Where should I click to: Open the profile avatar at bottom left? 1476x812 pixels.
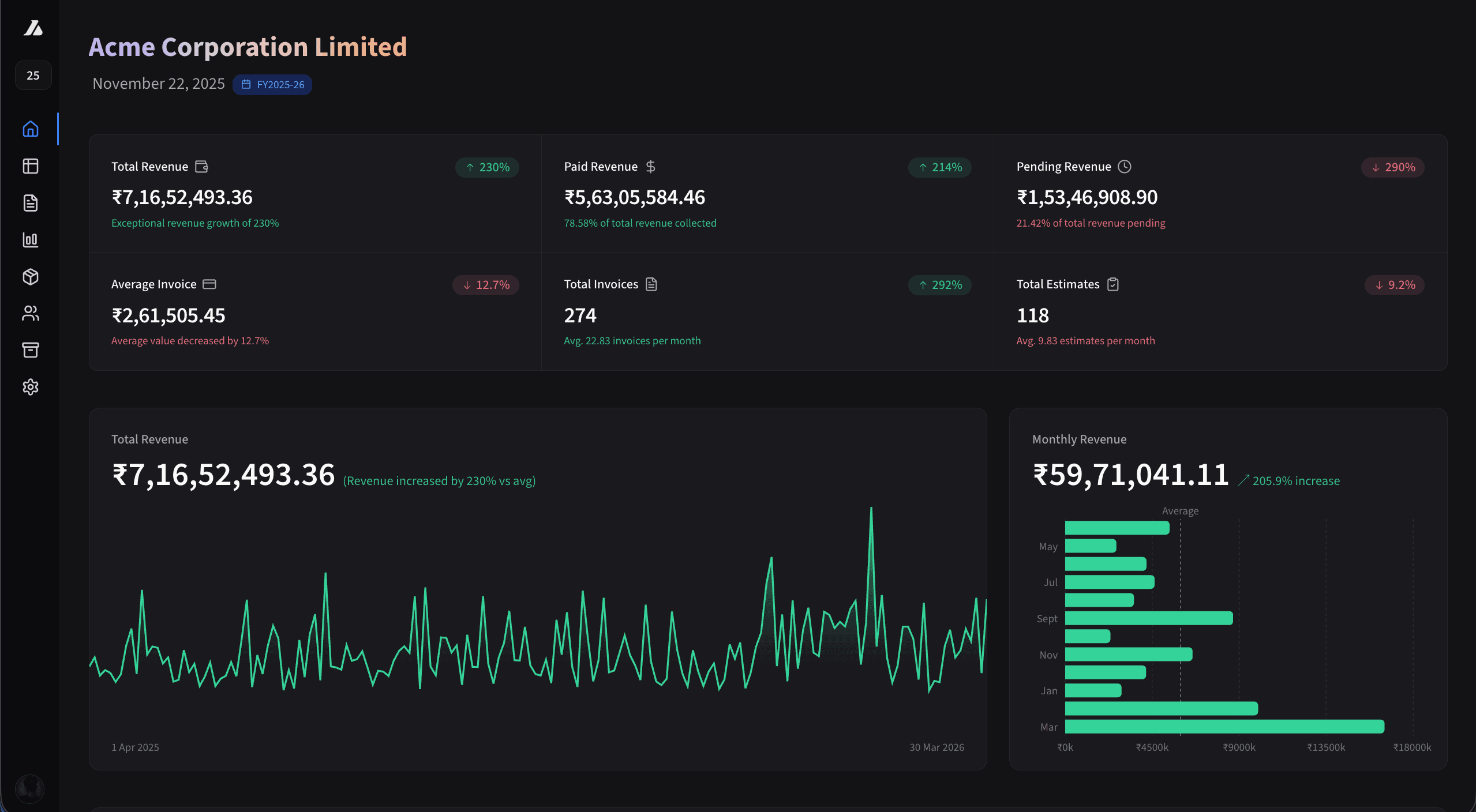(x=30, y=788)
